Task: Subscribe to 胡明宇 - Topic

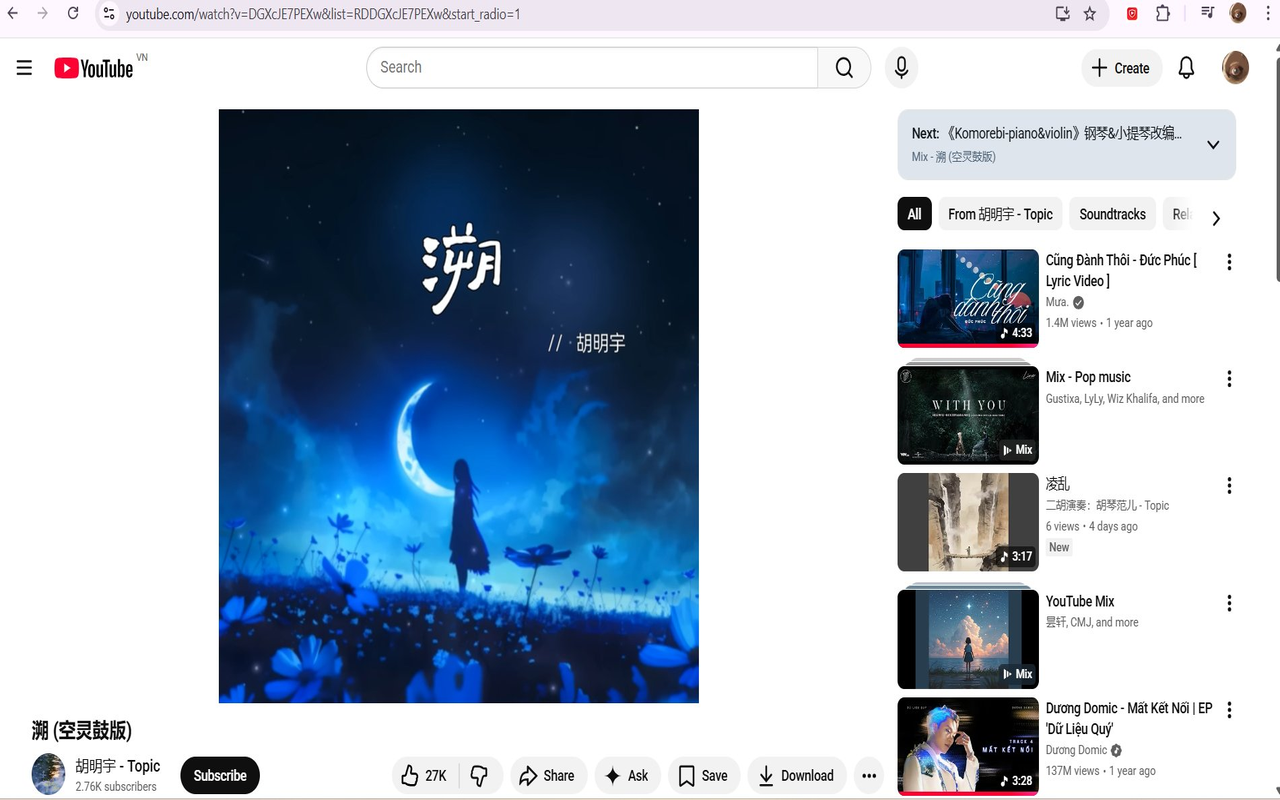Action: pyautogui.click(x=220, y=776)
